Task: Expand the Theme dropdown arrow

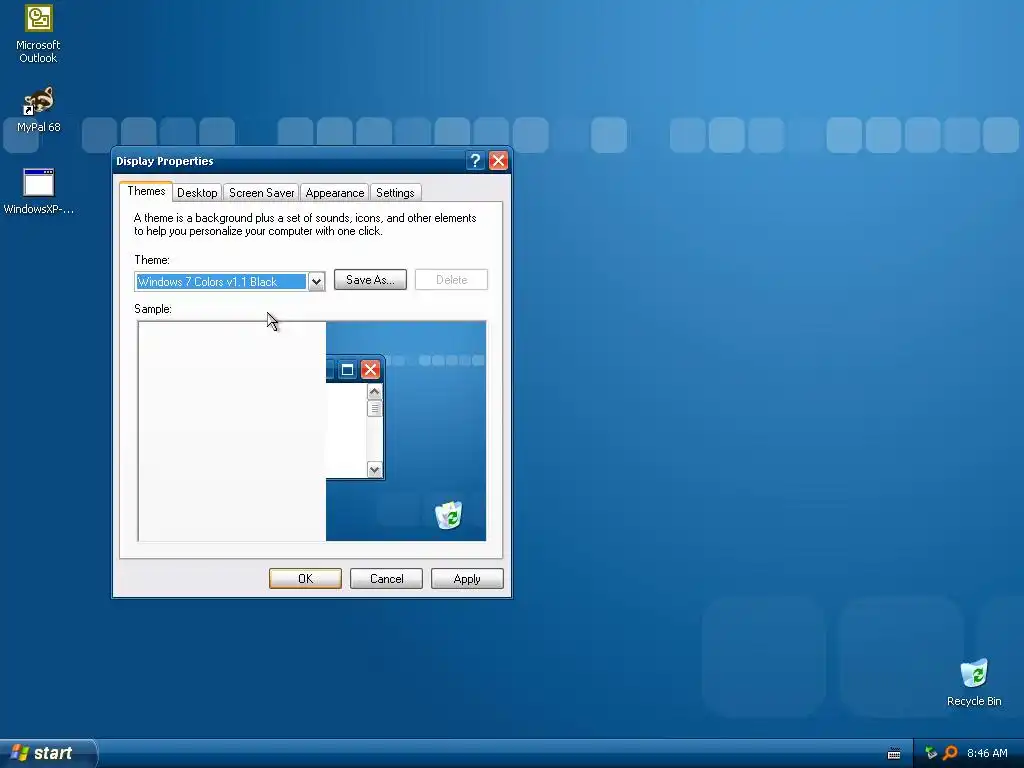Action: coord(316,281)
